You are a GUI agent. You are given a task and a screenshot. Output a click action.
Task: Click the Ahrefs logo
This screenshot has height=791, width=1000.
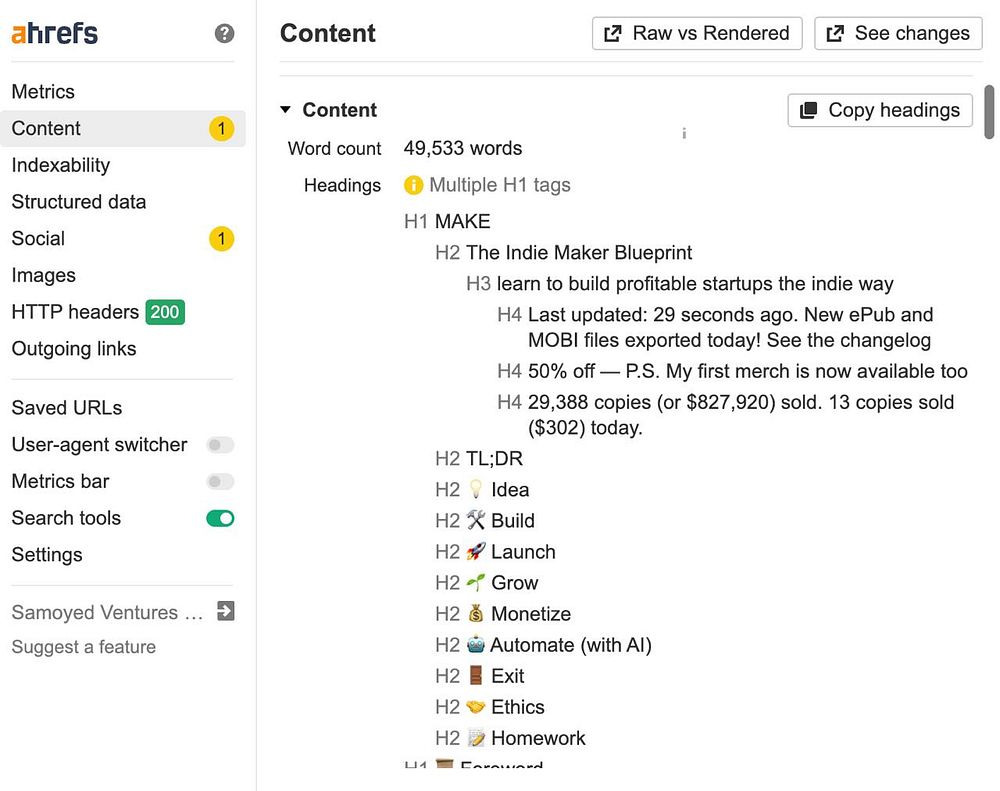(x=55, y=33)
